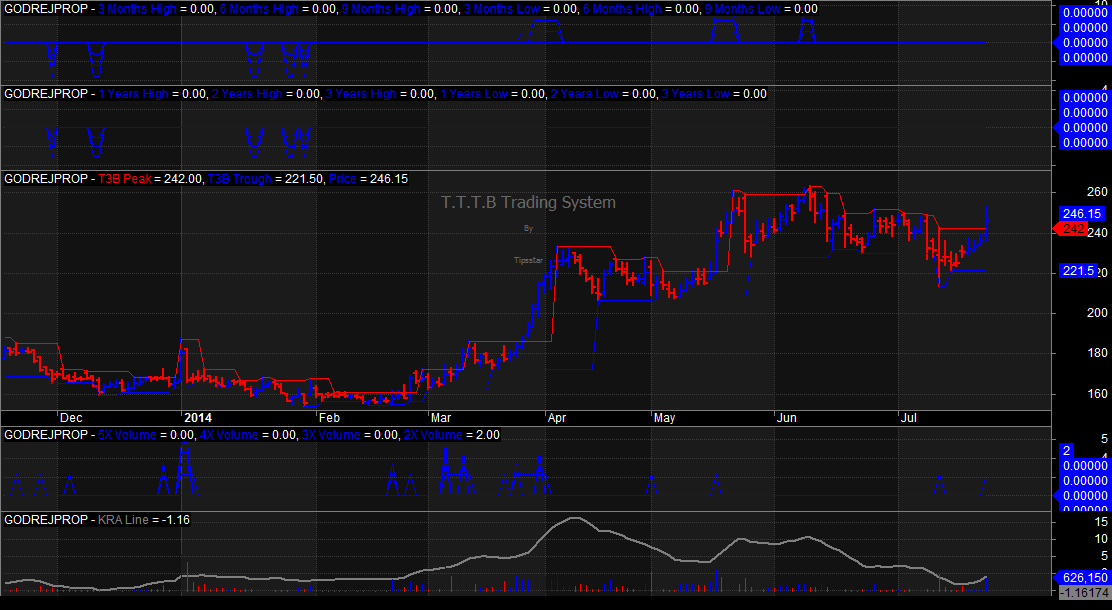Click the 626,150 volume marker

tap(1084, 578)
